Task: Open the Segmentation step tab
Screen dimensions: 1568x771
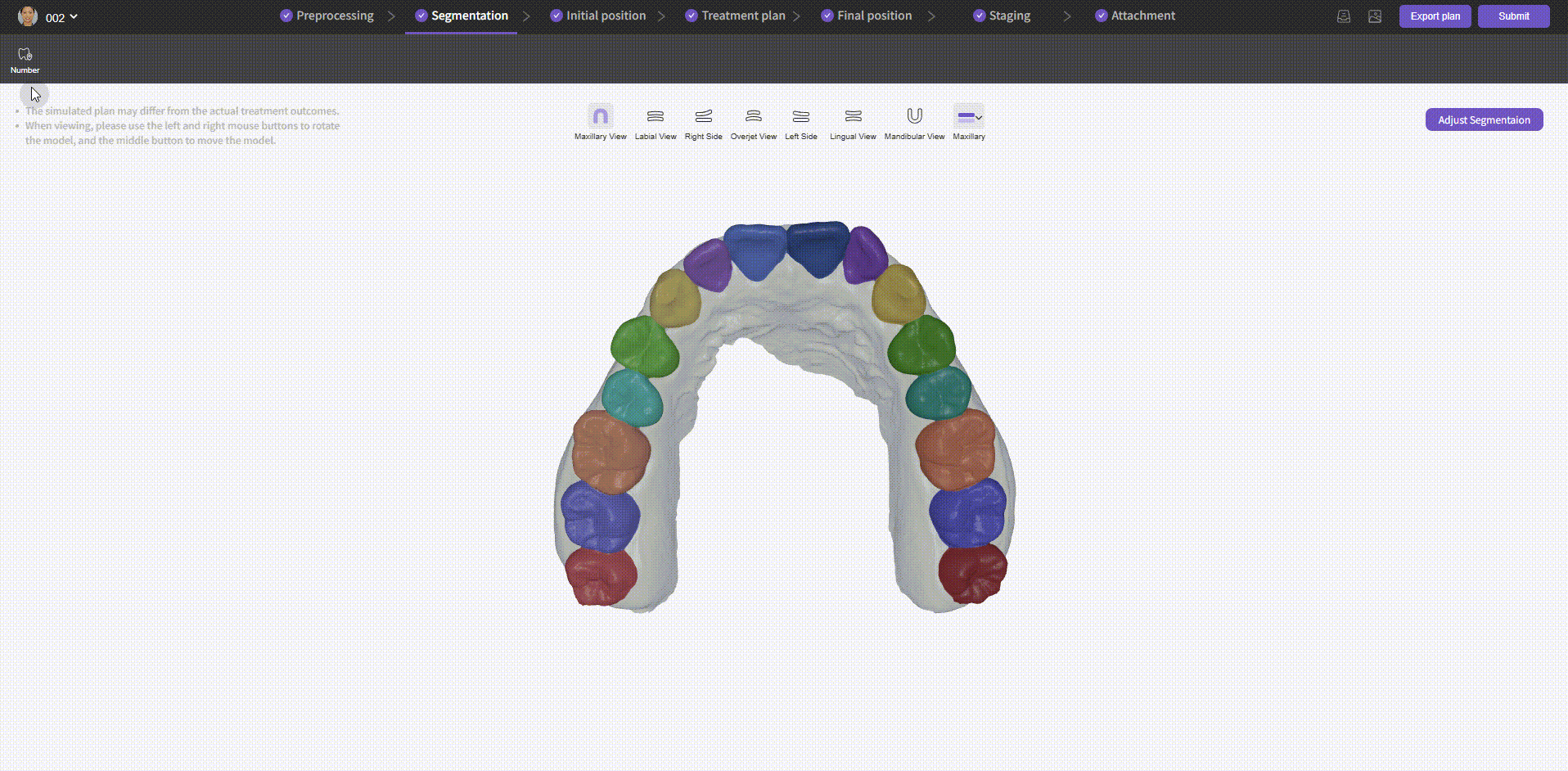Action: 462,16
